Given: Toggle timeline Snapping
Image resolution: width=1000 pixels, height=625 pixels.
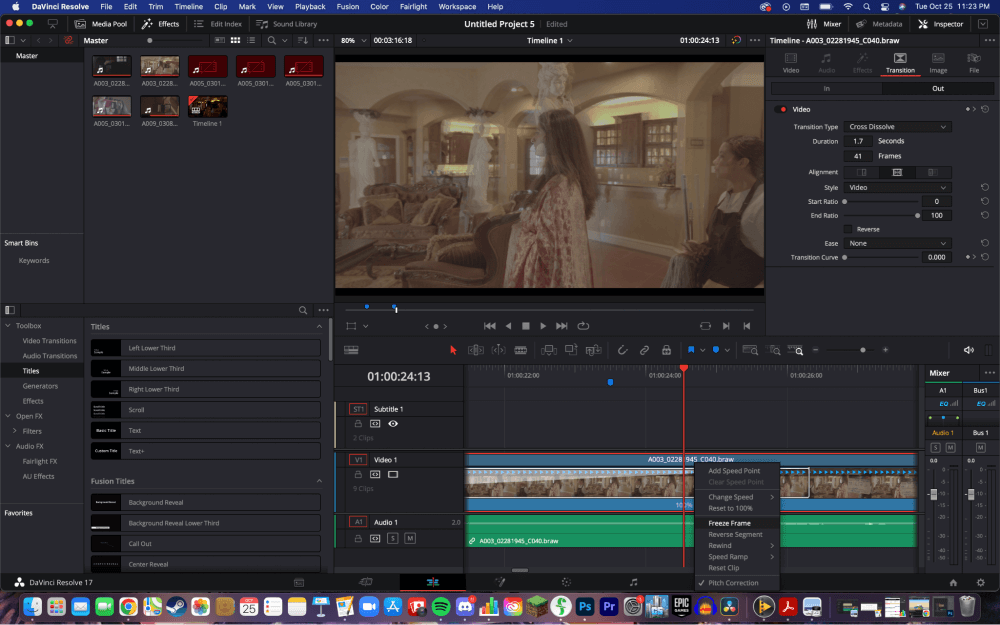Looking at the screenshot, I should click(622, 350).
